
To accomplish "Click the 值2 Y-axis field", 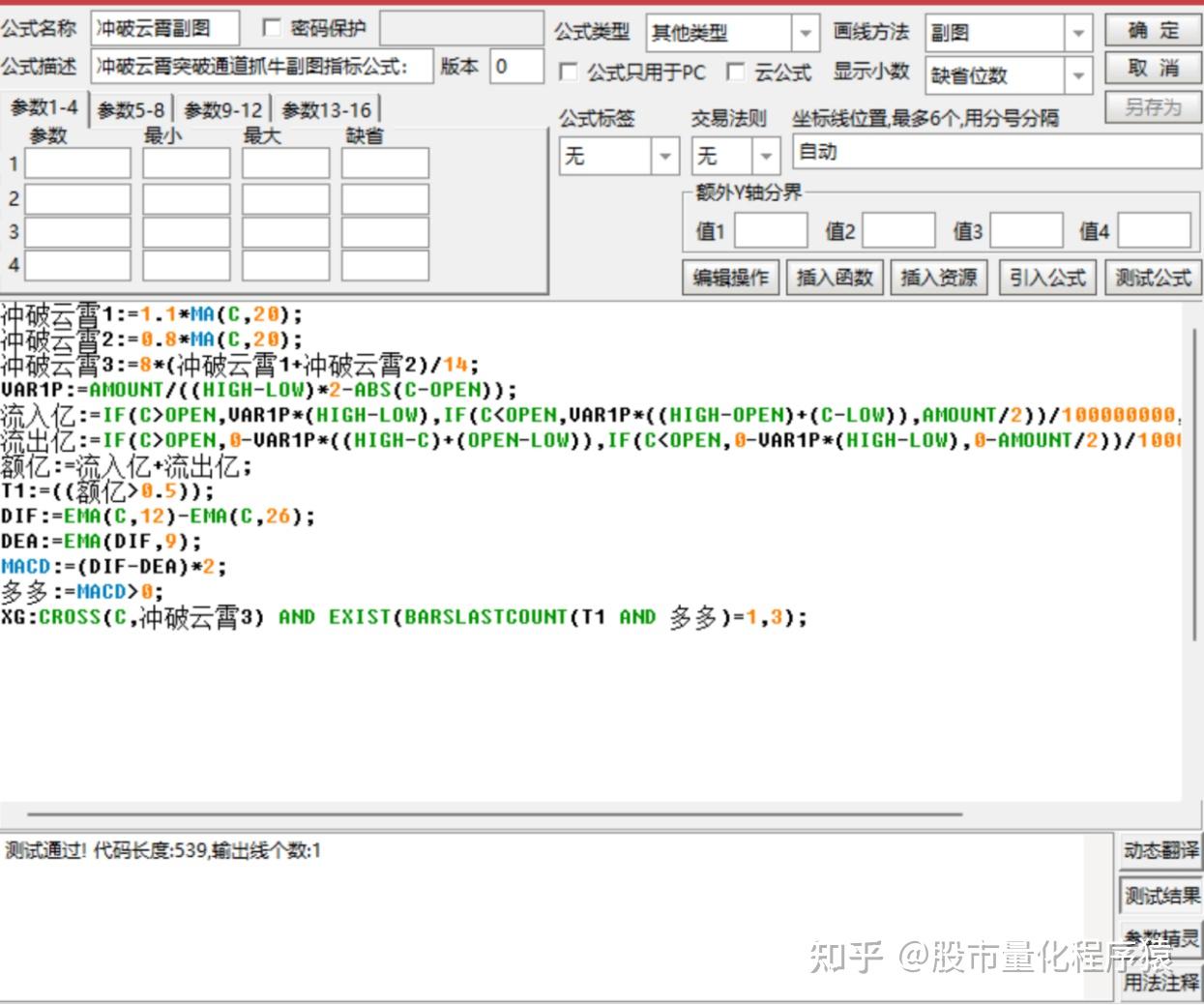I will (898, 230).
